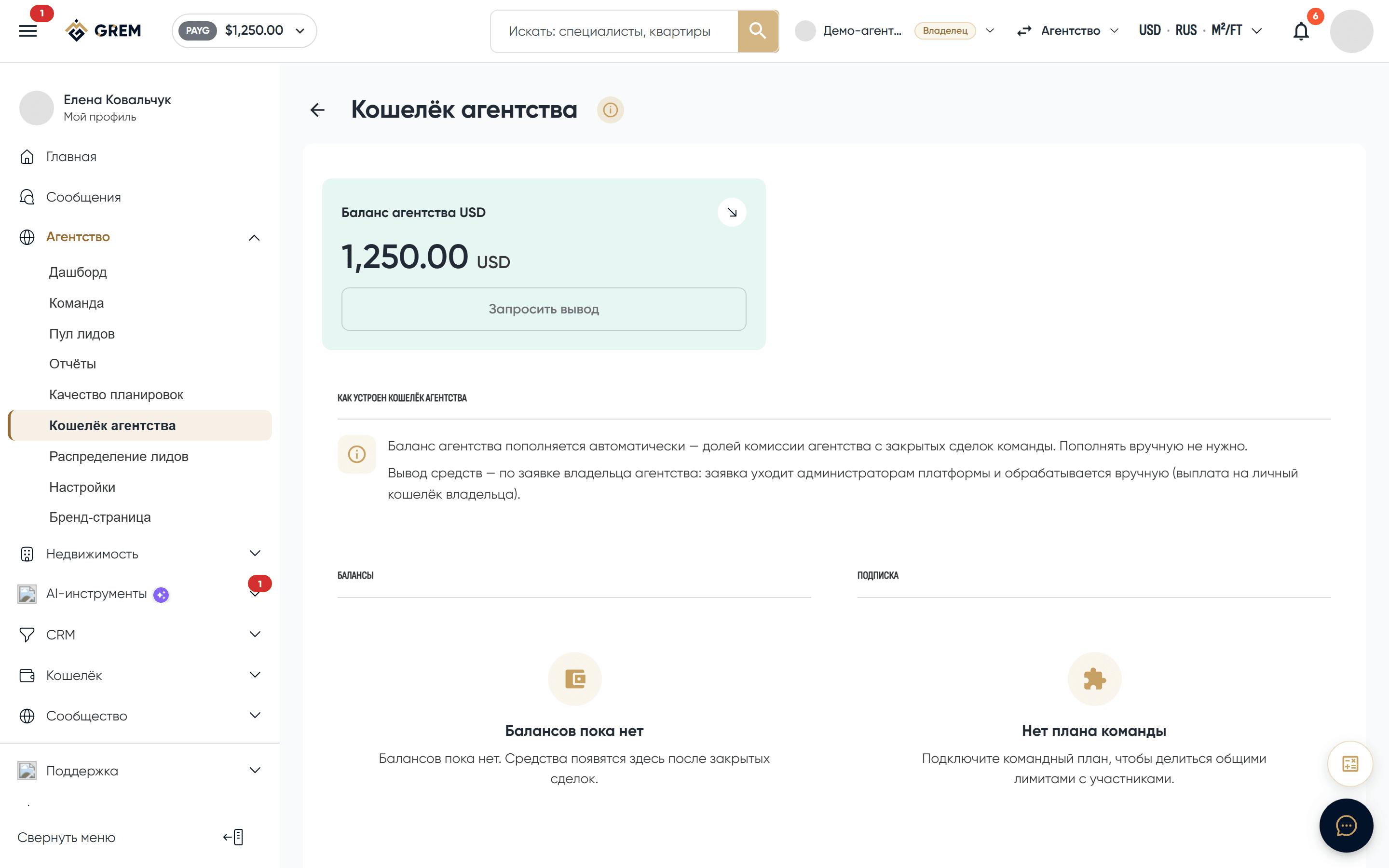Open the PAYG $1,250.00 balance dropdown
Viewport: 1389px width, 868px height.
[x=245, y=31]
